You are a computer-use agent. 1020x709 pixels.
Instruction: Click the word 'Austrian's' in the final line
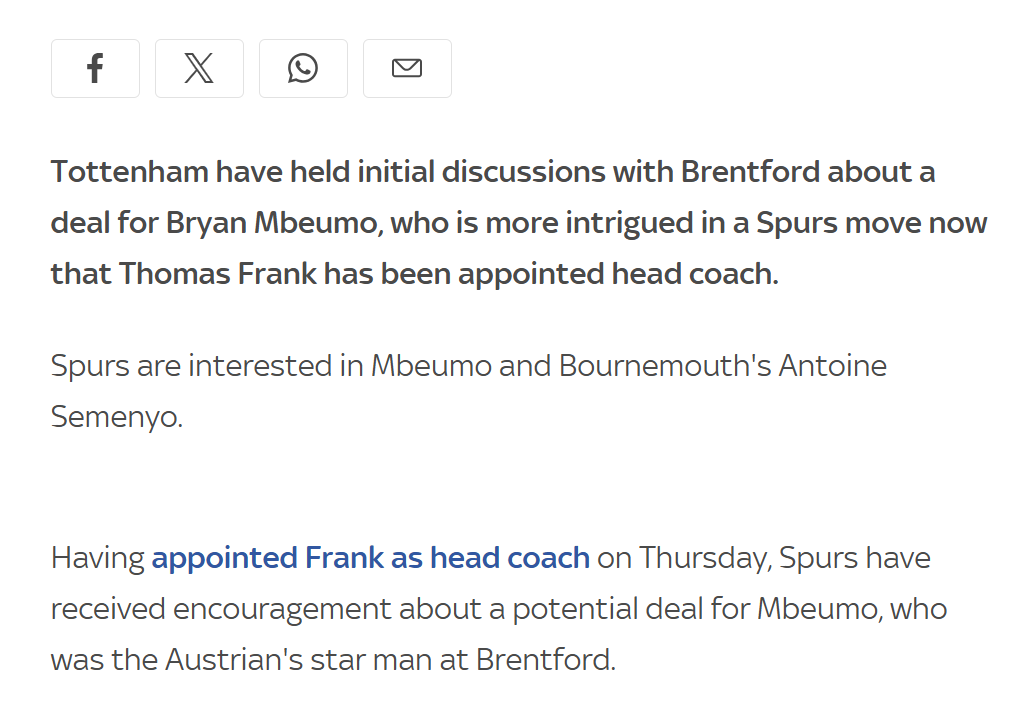coord(234,660)
